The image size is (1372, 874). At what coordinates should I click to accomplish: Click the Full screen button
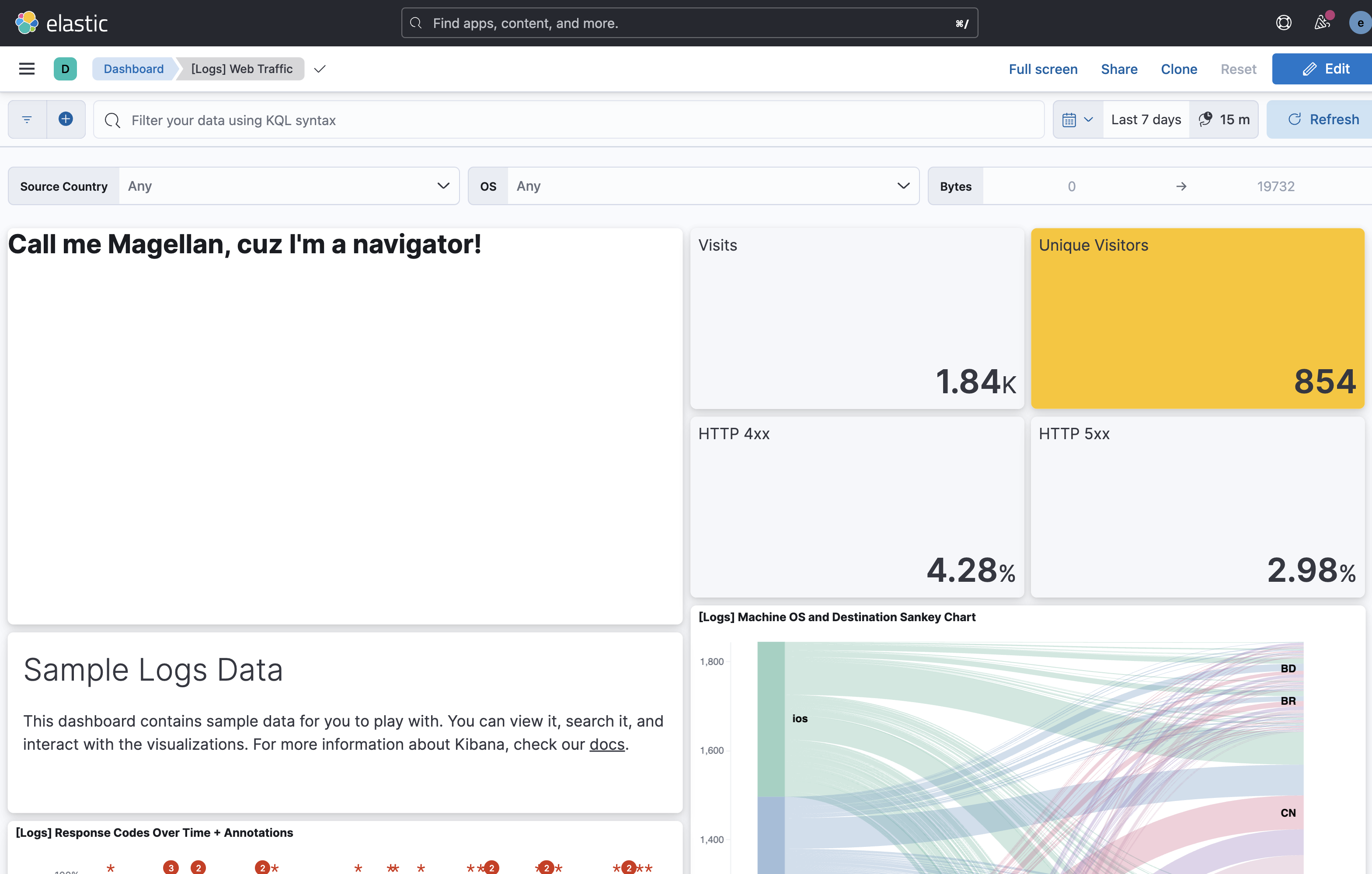click(1043, 69)
